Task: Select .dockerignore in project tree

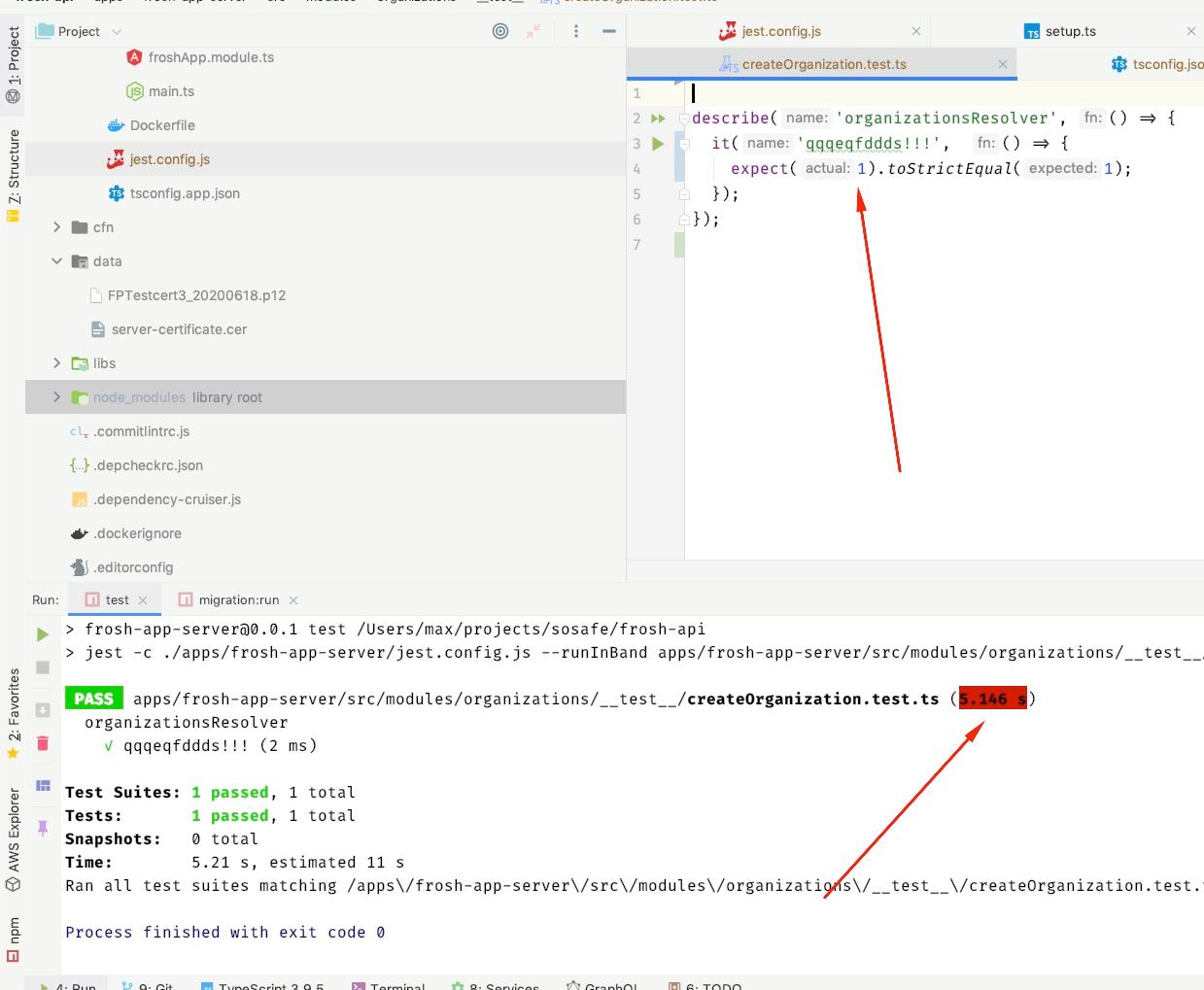Action: click(126, 533)
